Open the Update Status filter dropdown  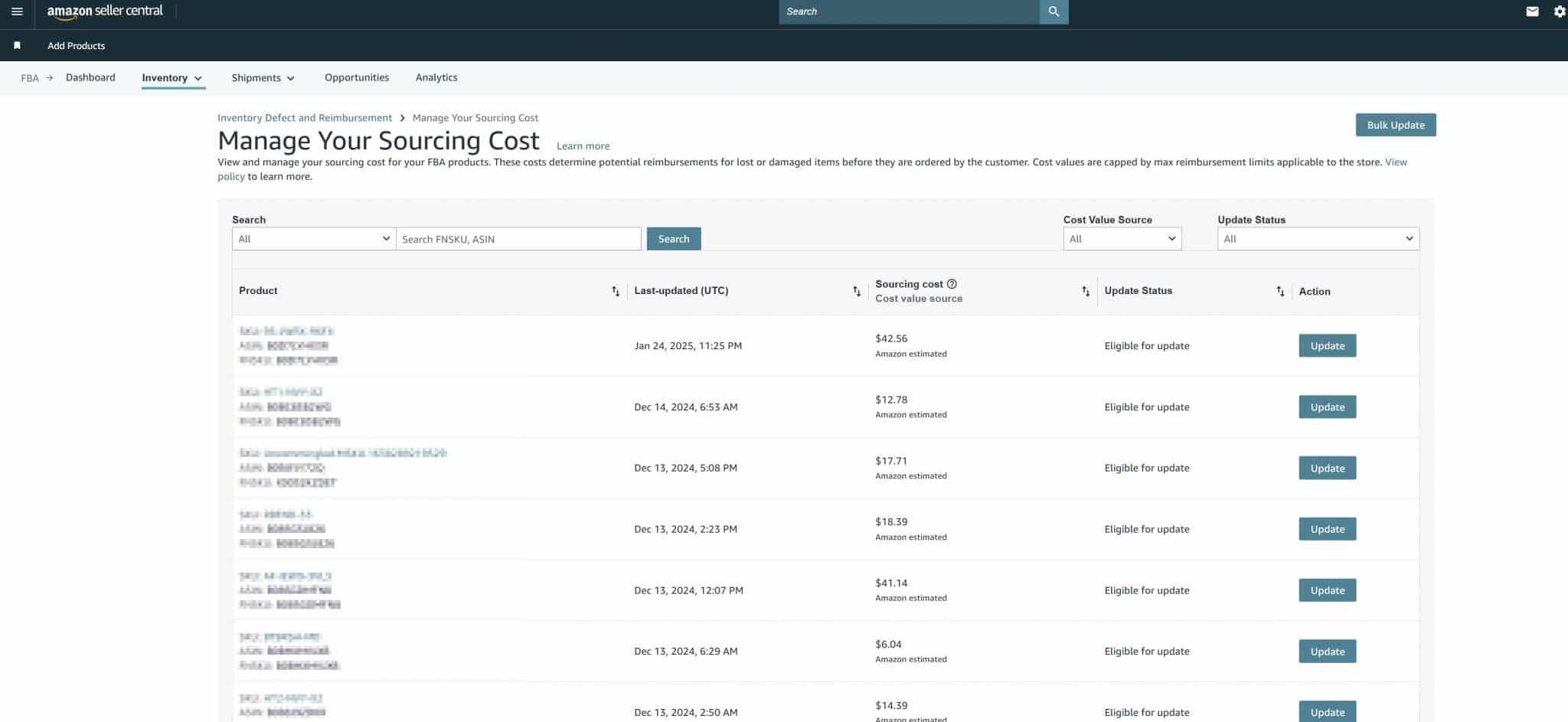(1318, 239)
